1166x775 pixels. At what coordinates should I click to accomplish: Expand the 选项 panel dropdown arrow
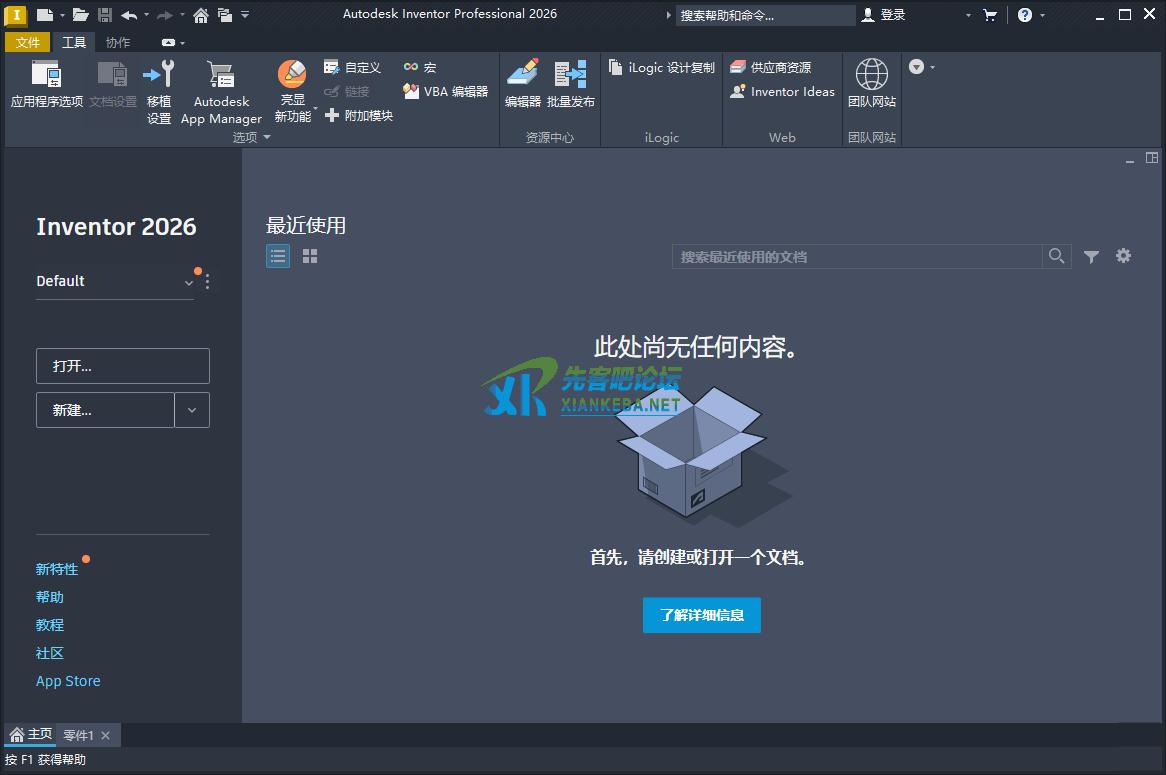click(x=267, y=138)
